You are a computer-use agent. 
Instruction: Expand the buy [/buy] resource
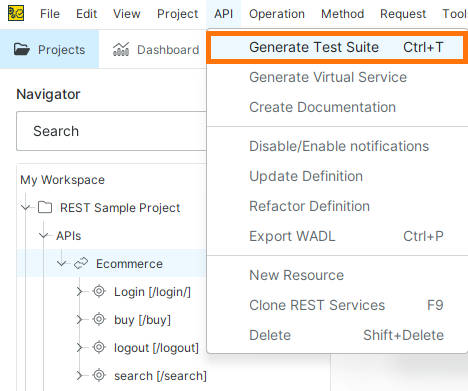[x=79, y=319]
